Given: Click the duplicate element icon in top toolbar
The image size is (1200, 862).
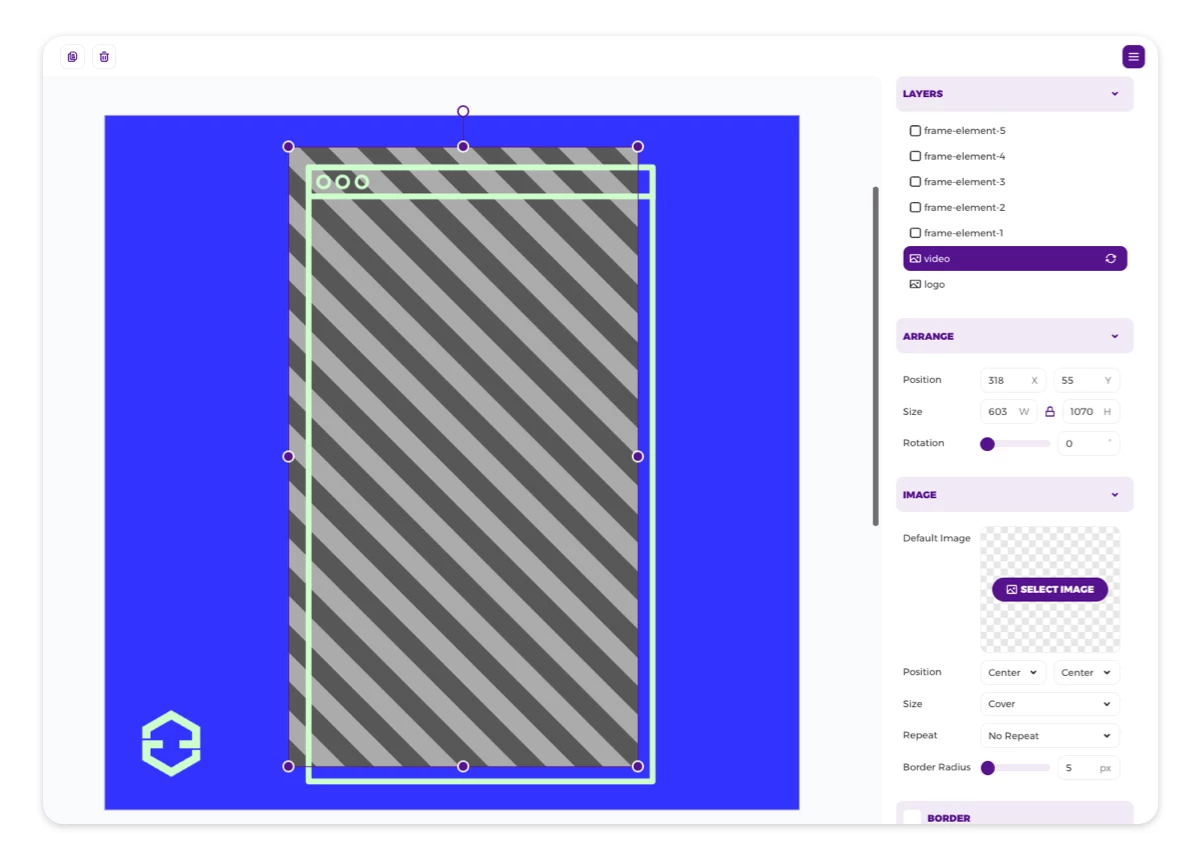Looking at the screenshot, I should click(72, 57).
